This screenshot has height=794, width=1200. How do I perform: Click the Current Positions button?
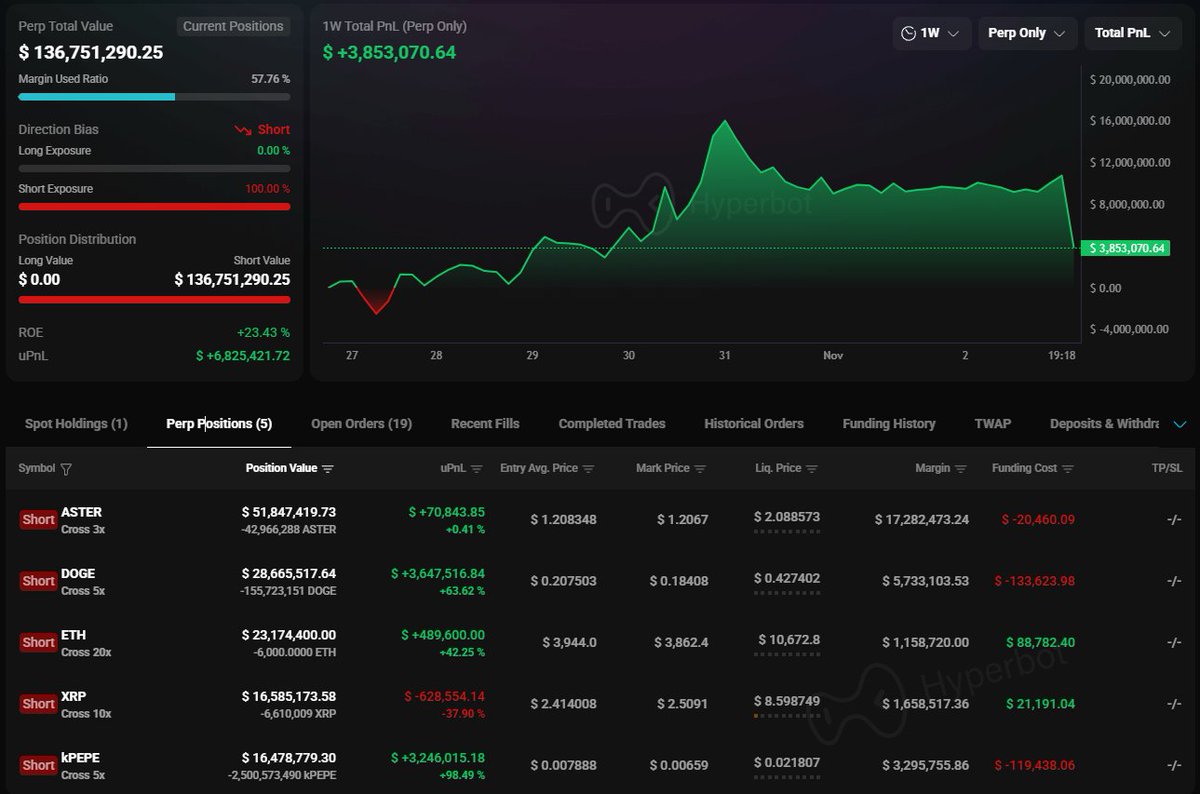233,27
